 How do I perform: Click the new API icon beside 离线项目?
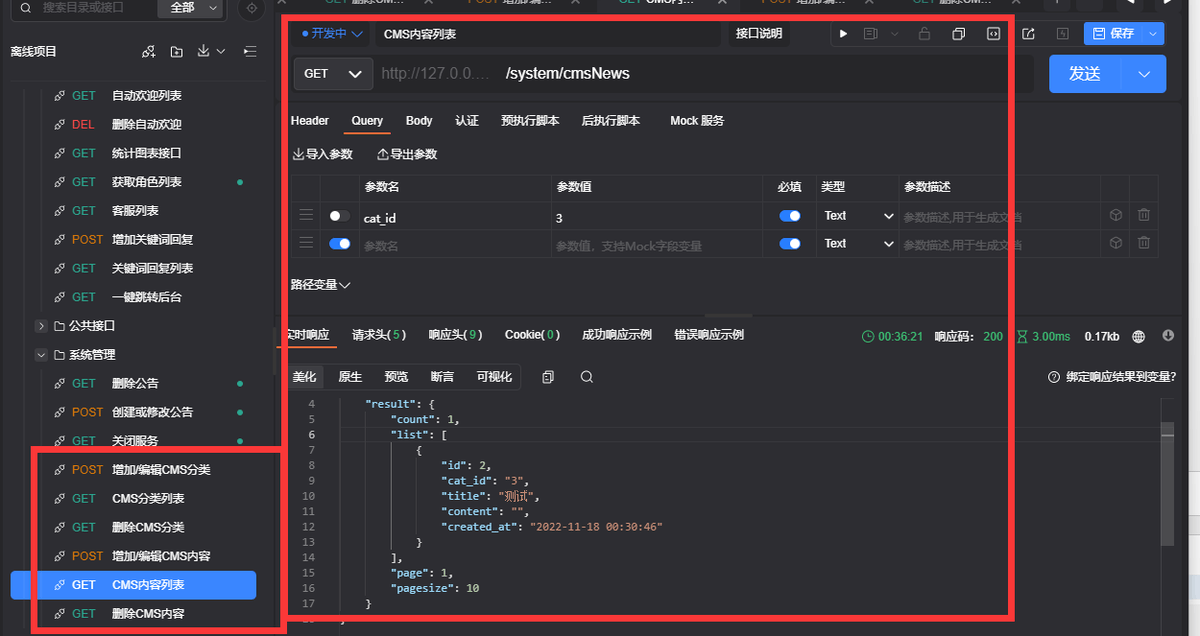[x=149, y=51]
